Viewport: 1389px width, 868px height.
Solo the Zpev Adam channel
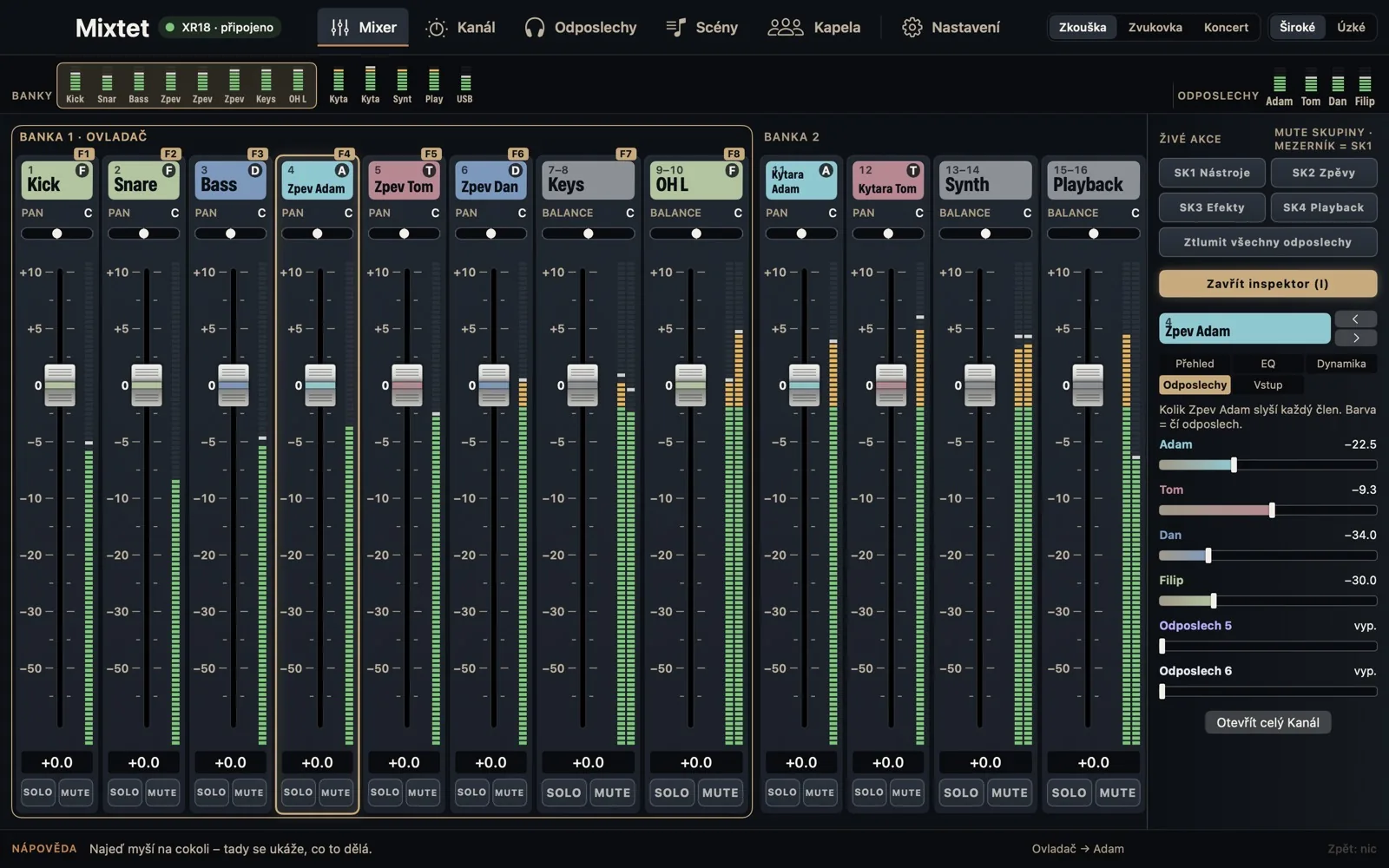pyautogui.click(x=299, y=792)
